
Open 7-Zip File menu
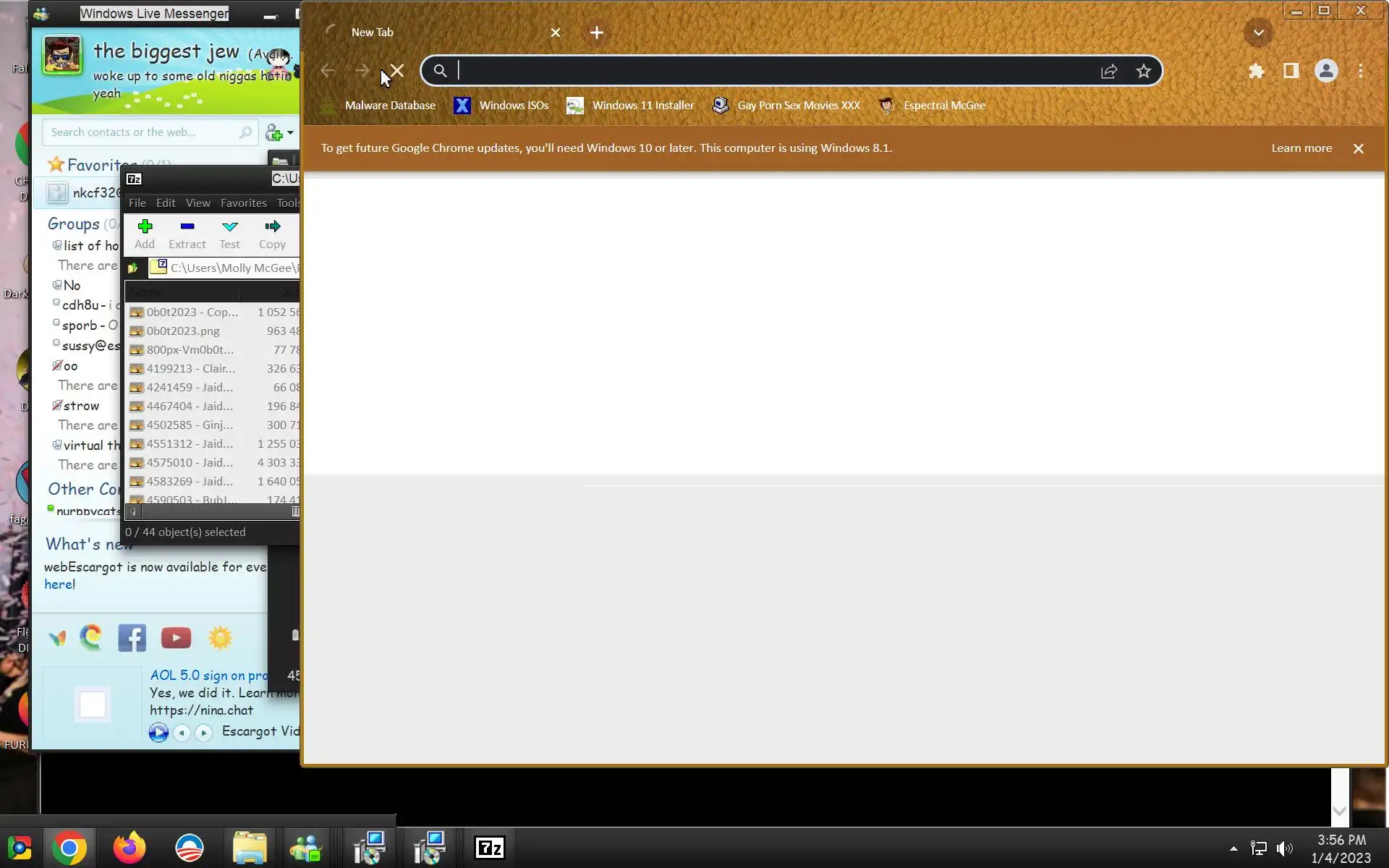[137, 203]
